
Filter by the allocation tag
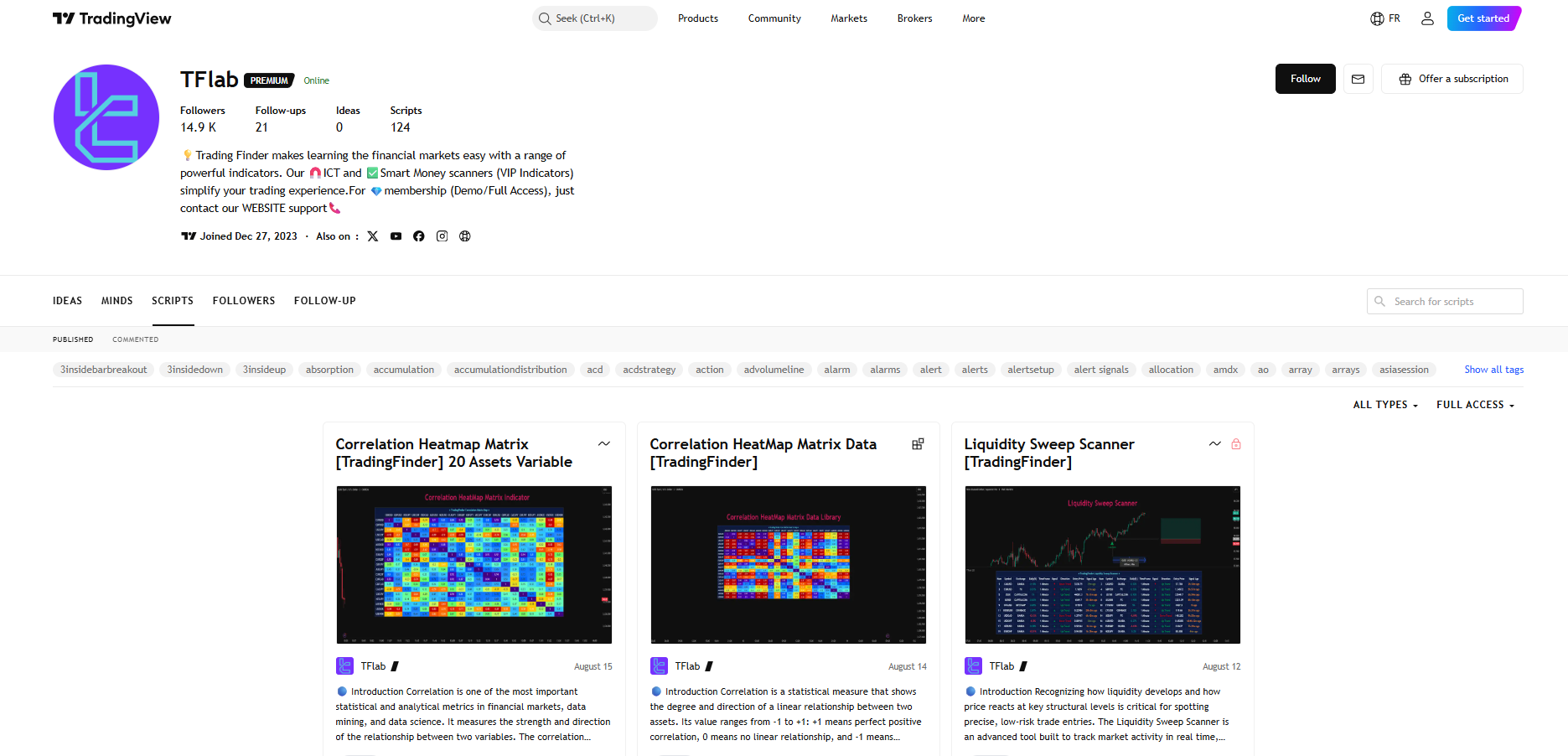[1171, 370]
